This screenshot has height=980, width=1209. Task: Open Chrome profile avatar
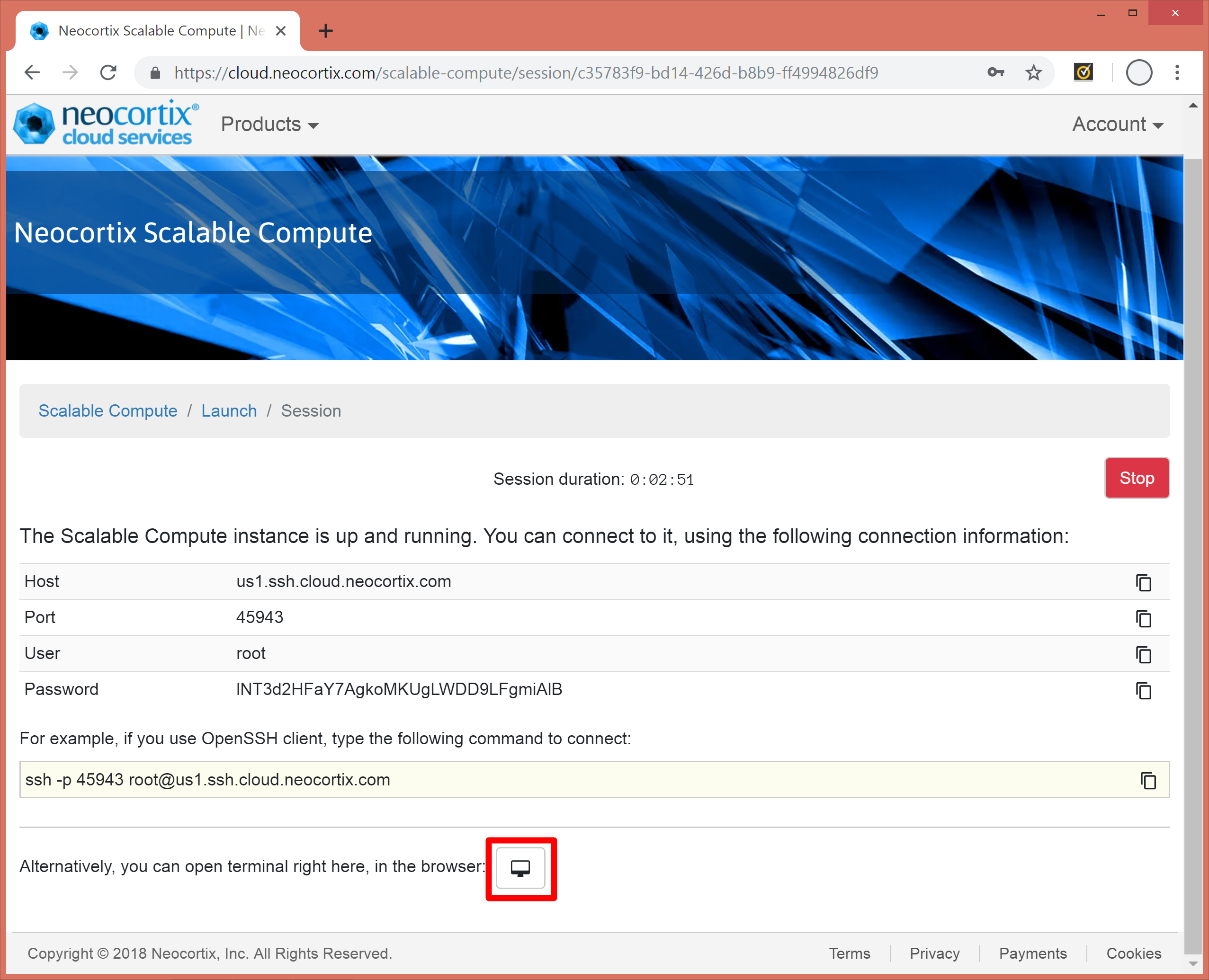pos(1138,73)
